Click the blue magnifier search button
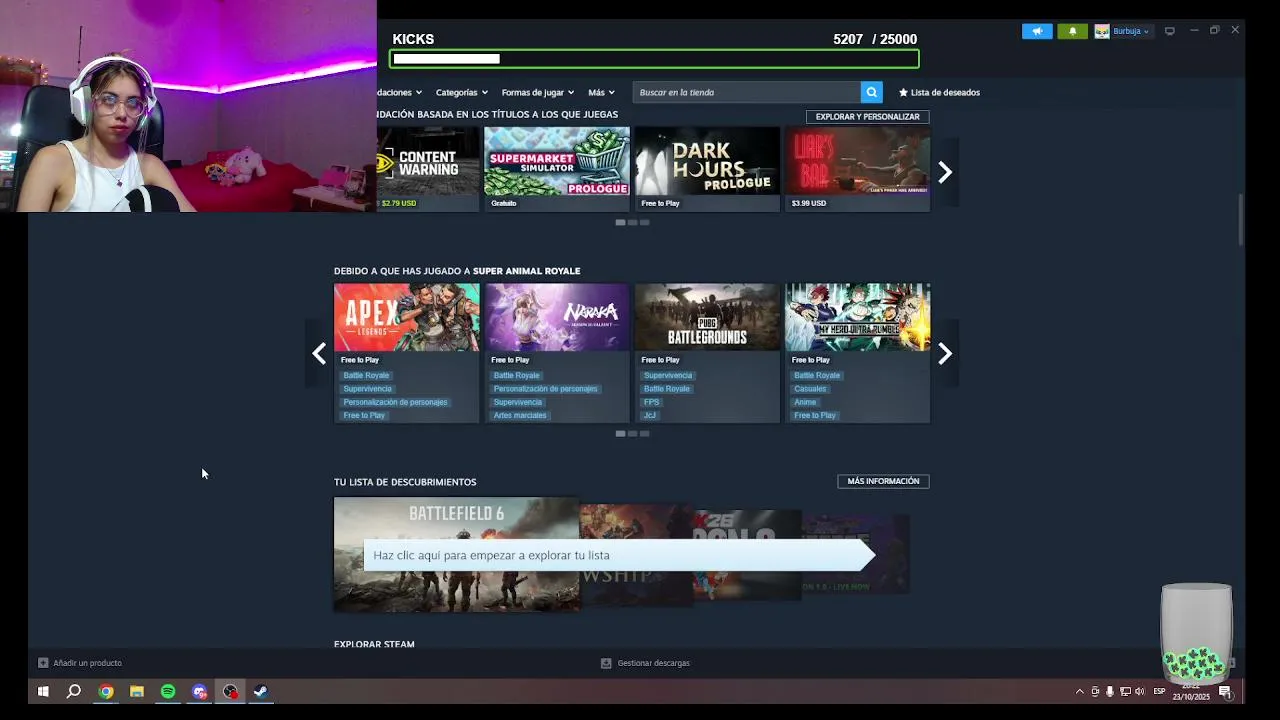The image size is (1280, 720). click(x=872, y=92)
